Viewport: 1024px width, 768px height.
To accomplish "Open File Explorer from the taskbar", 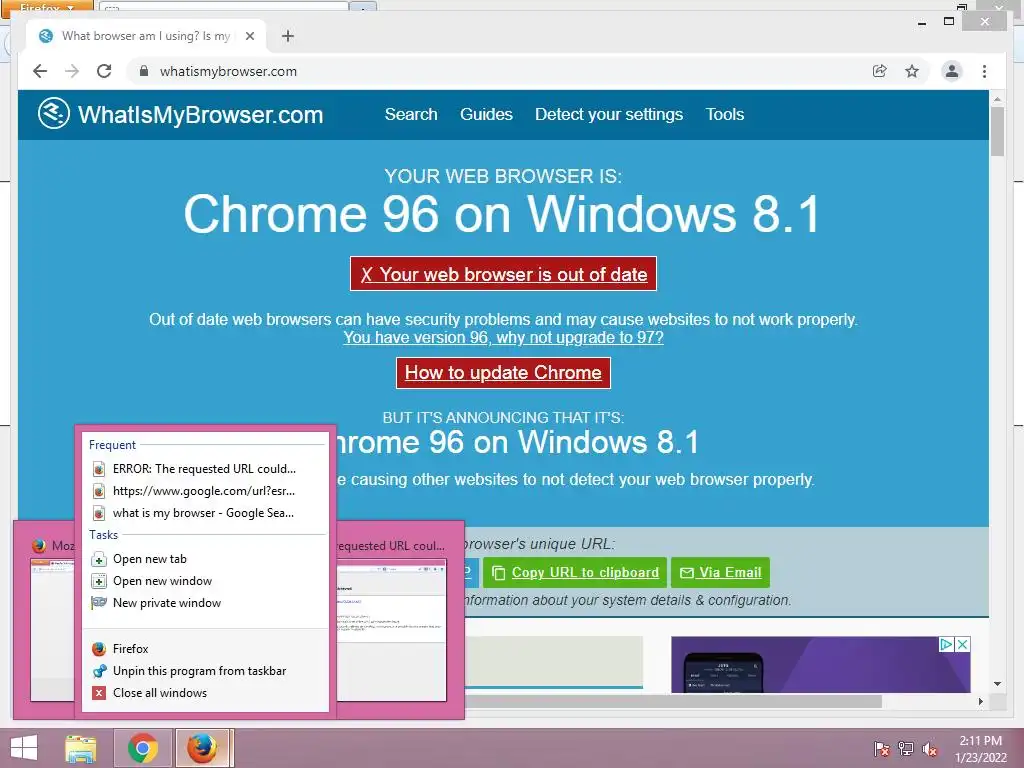I will (x=81, y=748).
